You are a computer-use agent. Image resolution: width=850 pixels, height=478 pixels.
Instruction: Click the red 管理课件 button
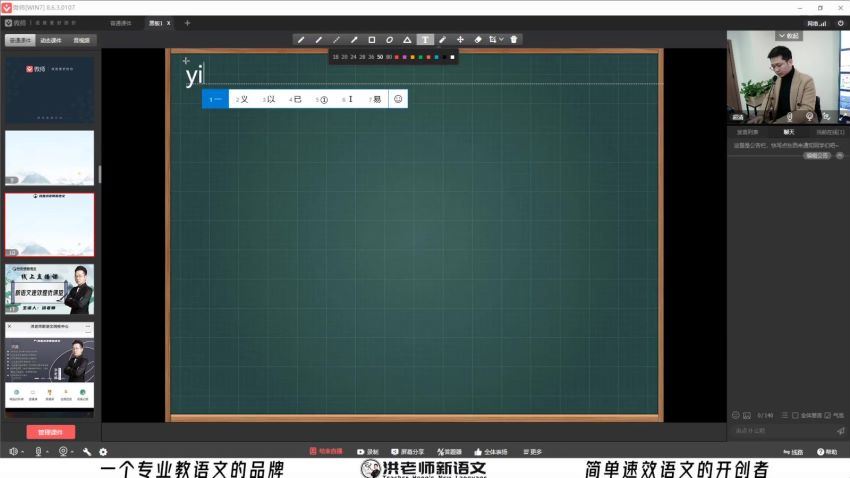(50, 432)
